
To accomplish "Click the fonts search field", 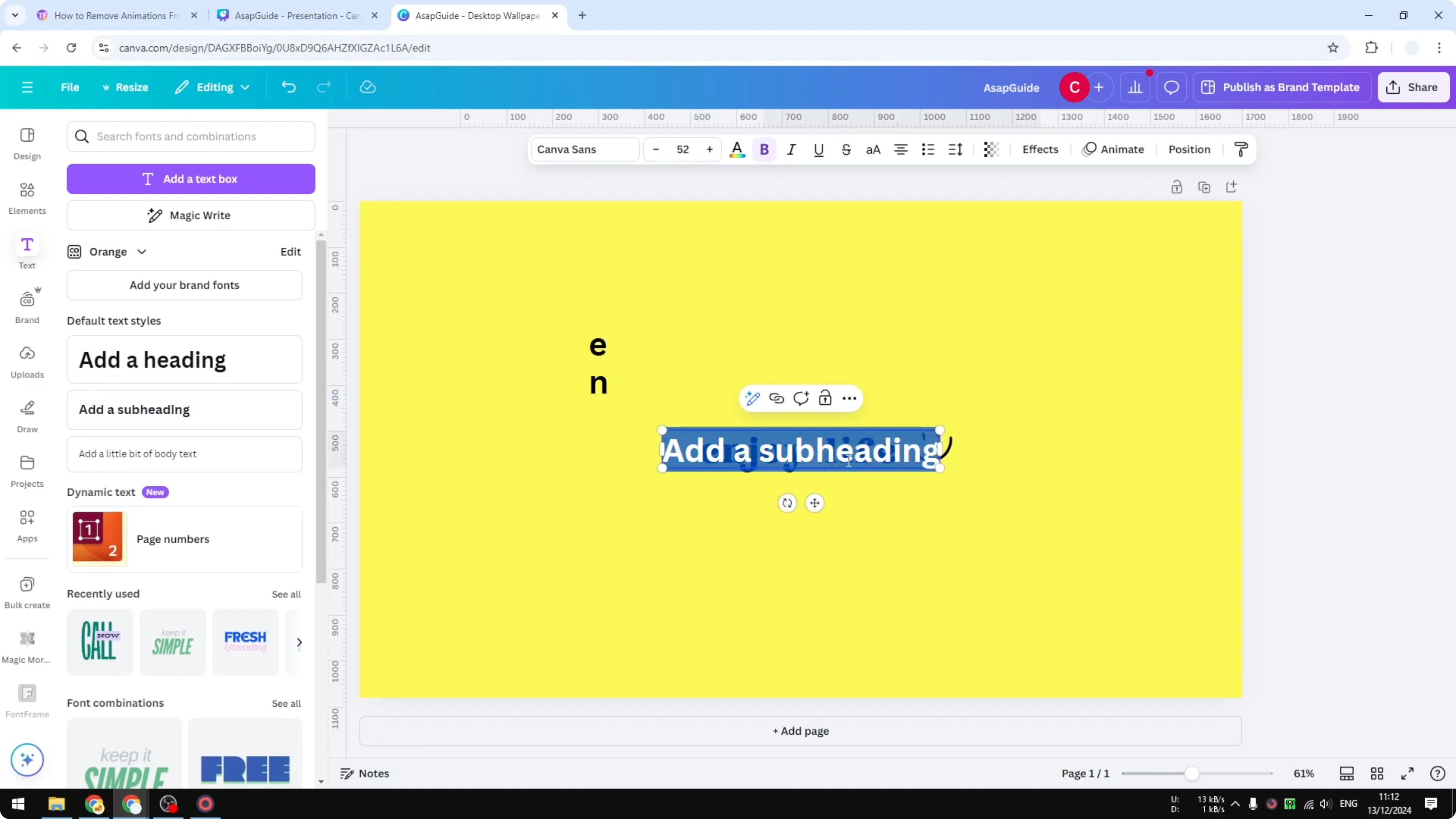I will tap(191, 136).
